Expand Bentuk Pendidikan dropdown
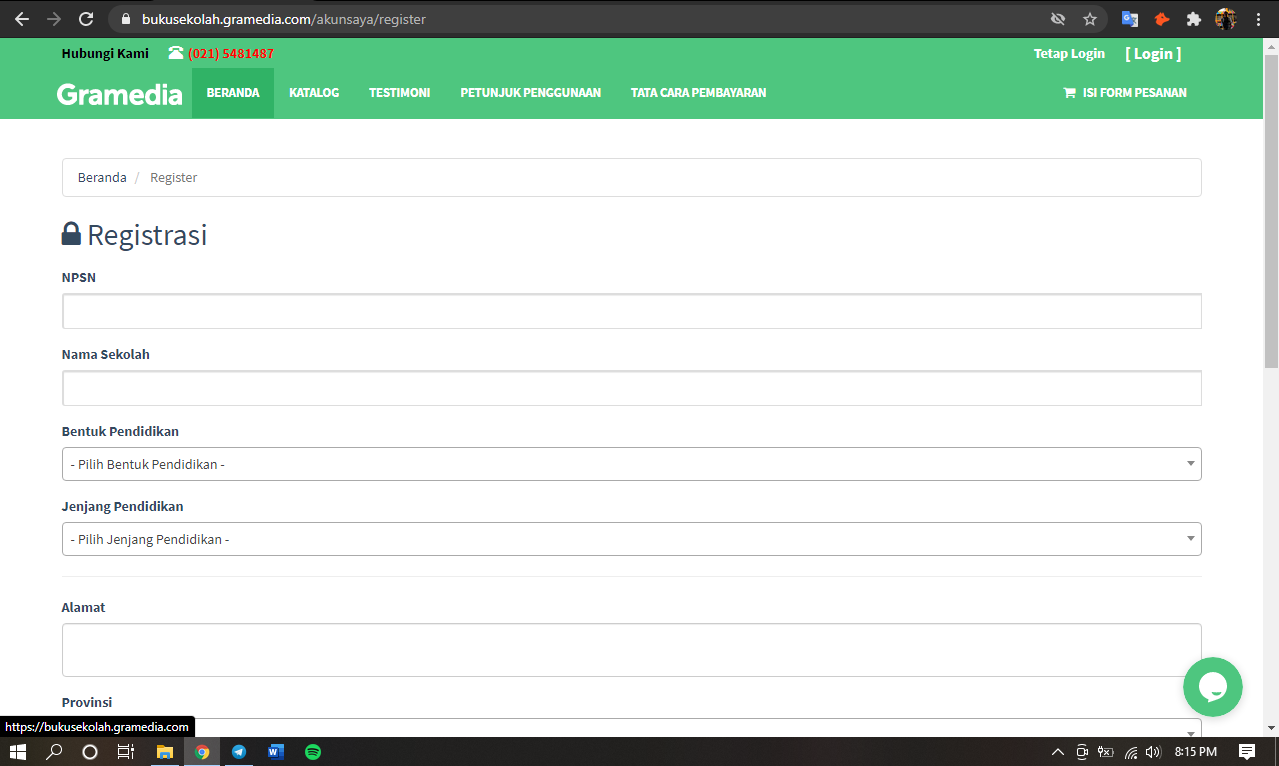1279x766 pixels. (631, 464)
